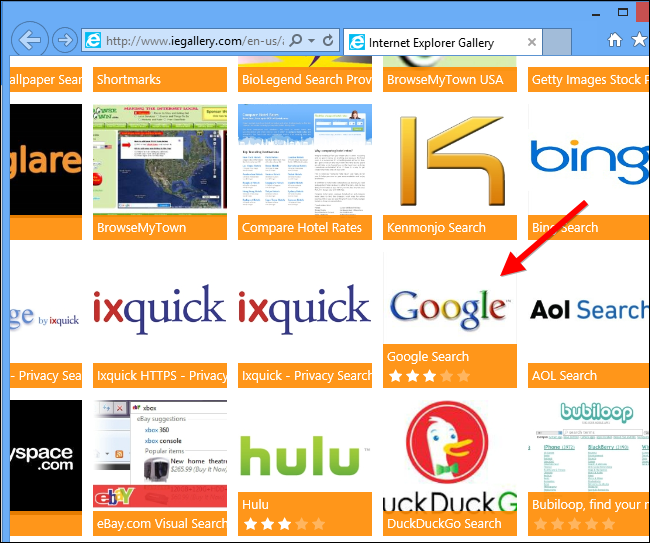
Task: Click the Kenmonjo Search label
Action: 436,228
